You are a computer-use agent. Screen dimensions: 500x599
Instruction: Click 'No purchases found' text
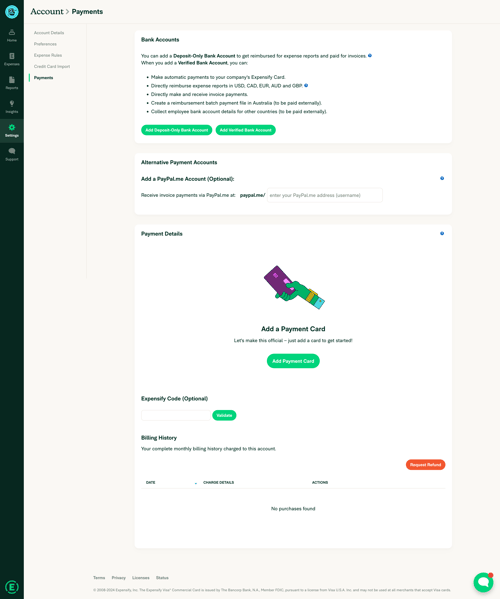point(293,509)
